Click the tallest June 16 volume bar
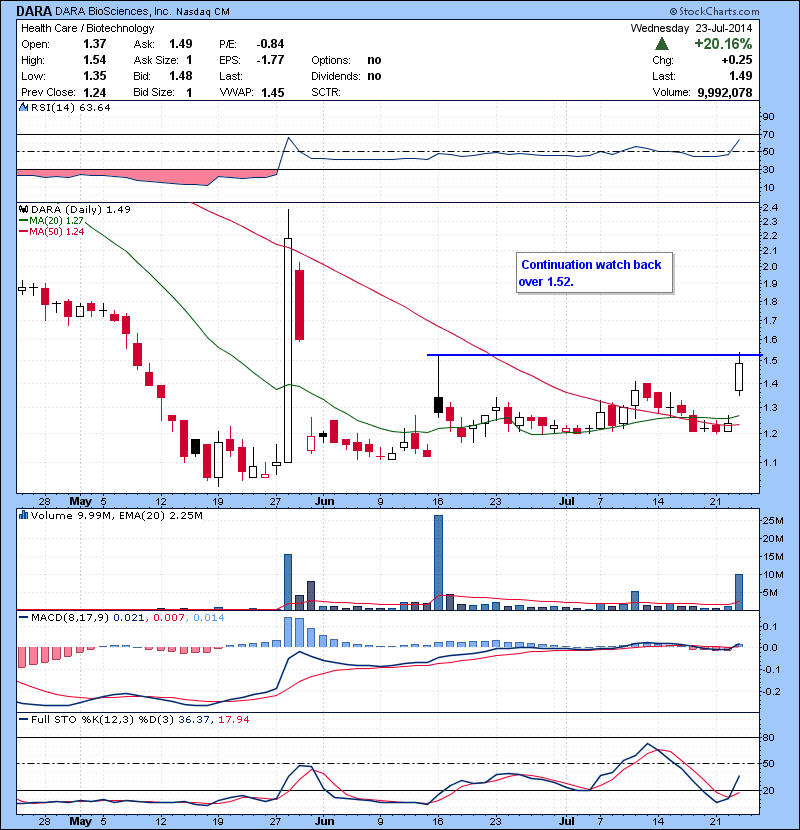 click(x=438, y=563)
